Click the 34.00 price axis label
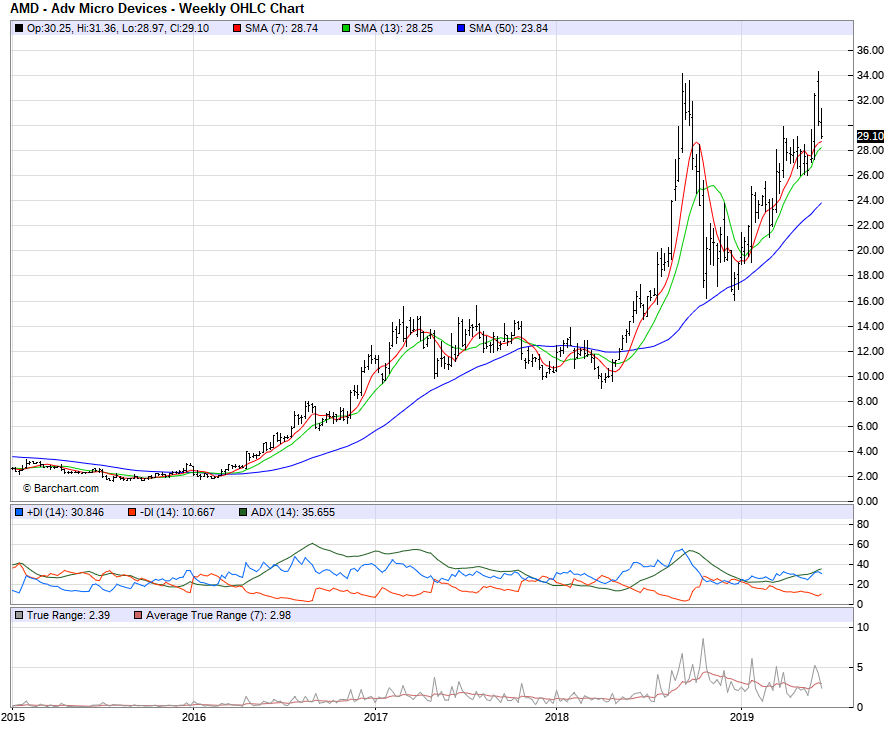The height and width of the screenshot is (748, 895). click(870, 75)
